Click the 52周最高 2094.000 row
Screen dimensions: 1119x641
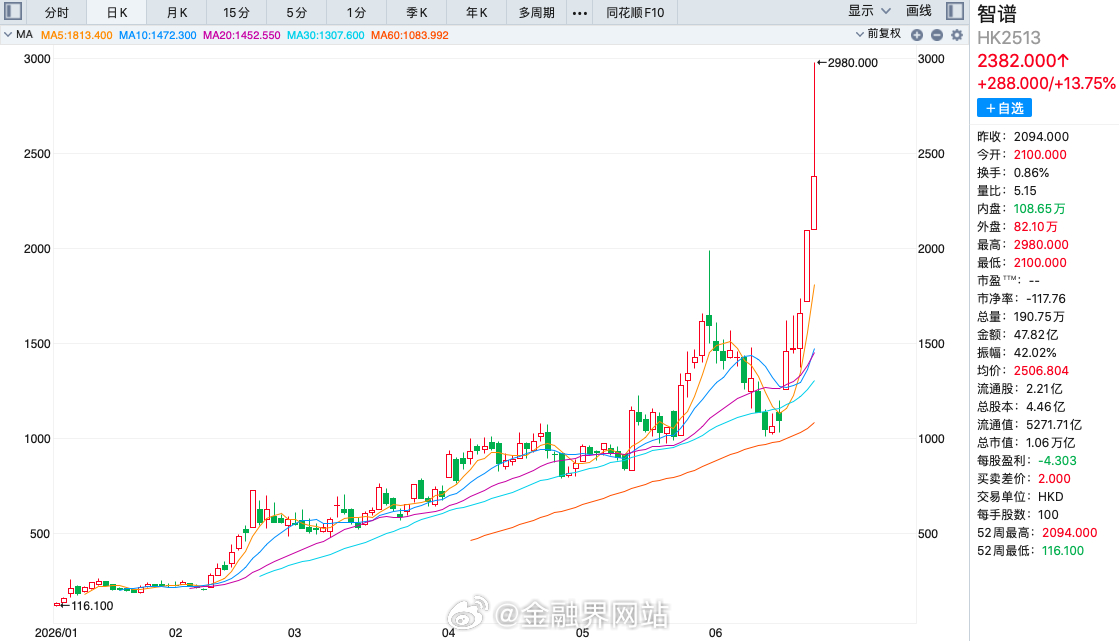click(1037, 533)
